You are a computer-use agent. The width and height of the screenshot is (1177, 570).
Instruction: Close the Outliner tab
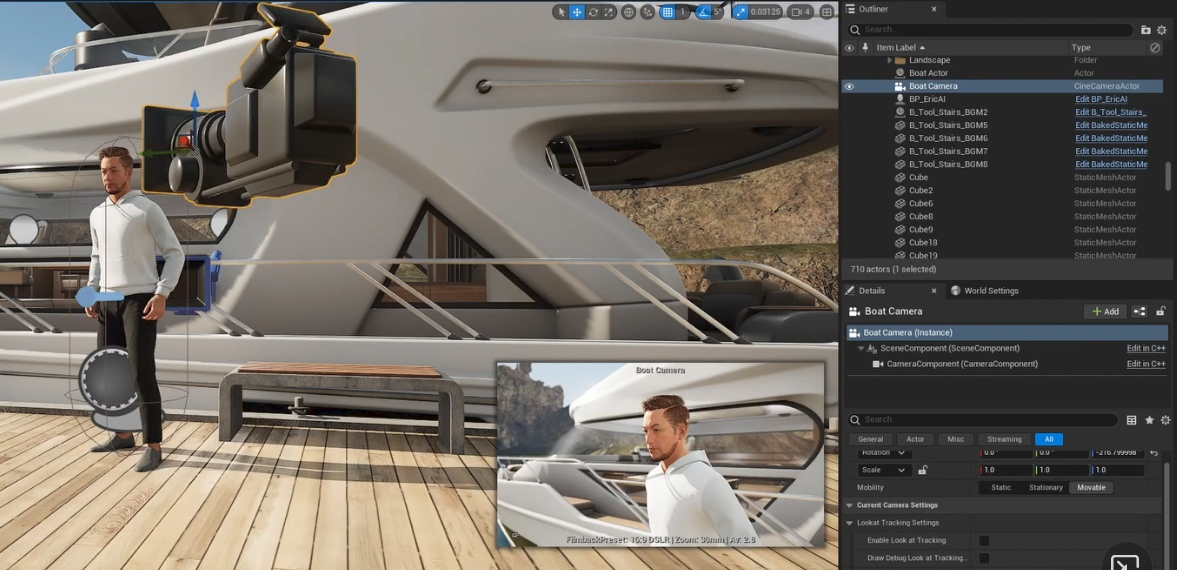(934, 9)
